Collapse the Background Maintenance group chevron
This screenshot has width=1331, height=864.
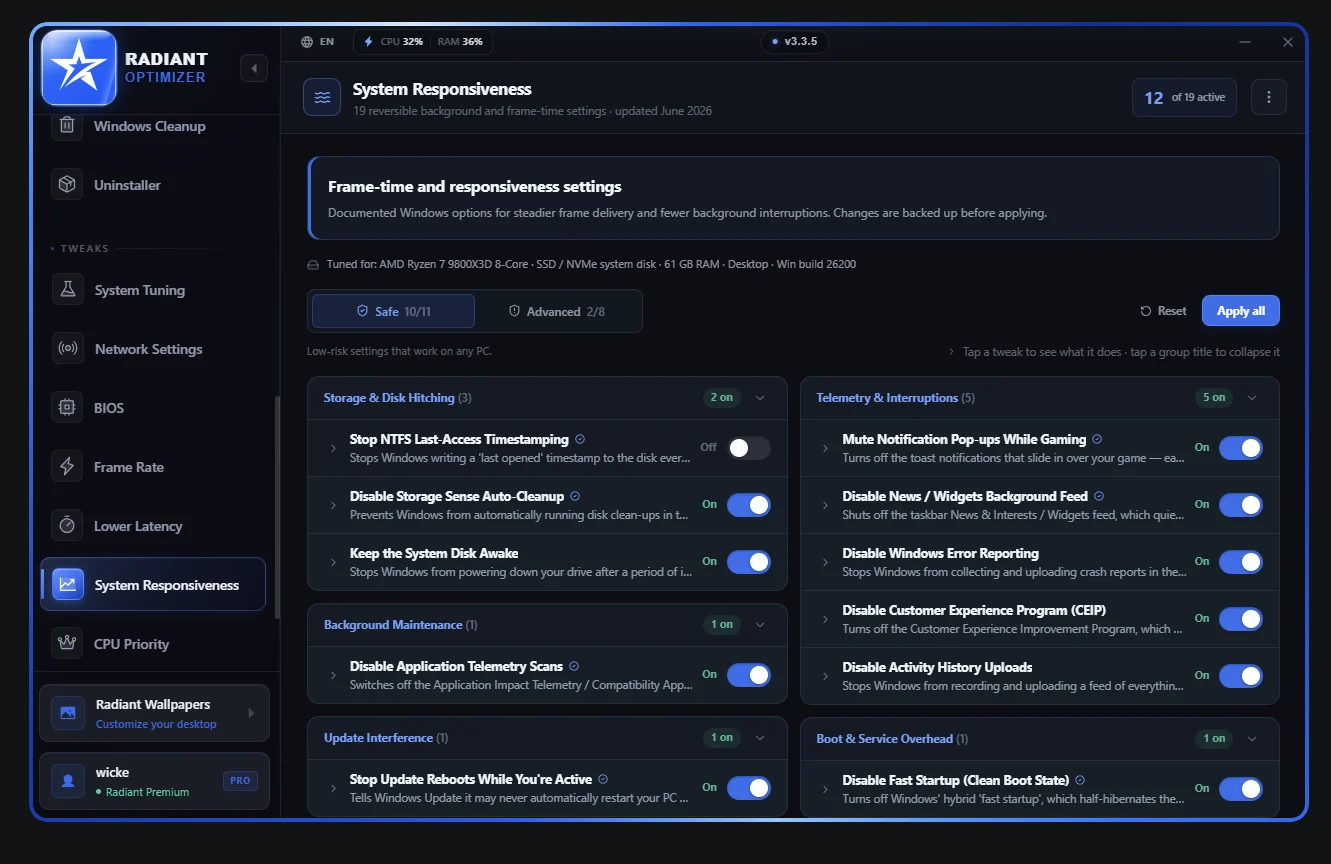(760, 625)
